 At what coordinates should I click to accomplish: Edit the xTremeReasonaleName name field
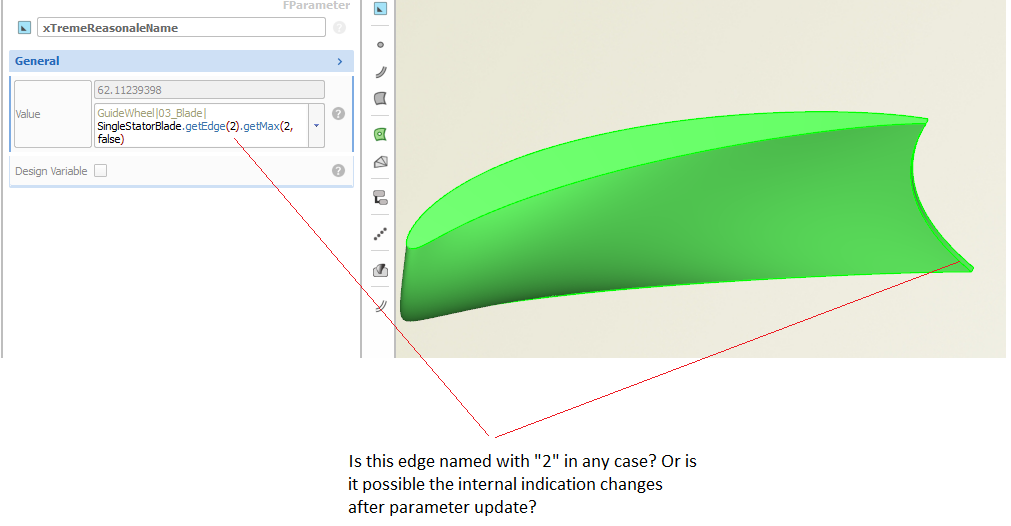[x=181, y=28]
